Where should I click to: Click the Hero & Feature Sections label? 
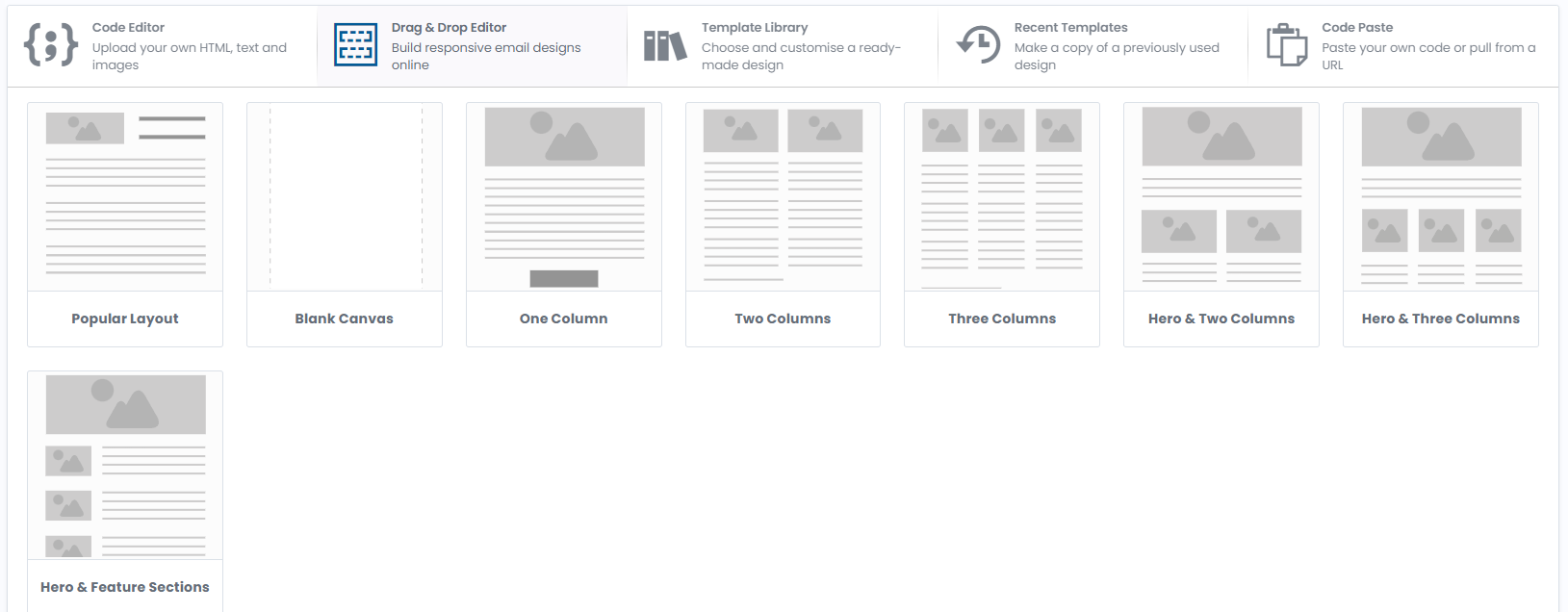tap(125, 587)
